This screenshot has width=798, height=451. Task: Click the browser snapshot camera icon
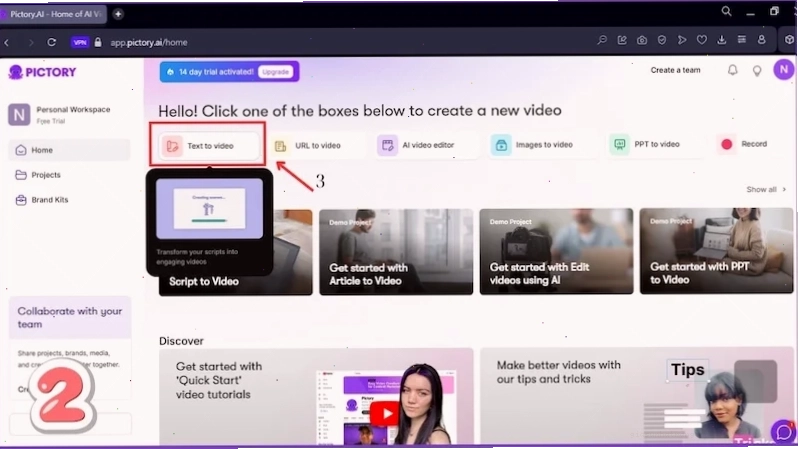(x=642, y=40)
